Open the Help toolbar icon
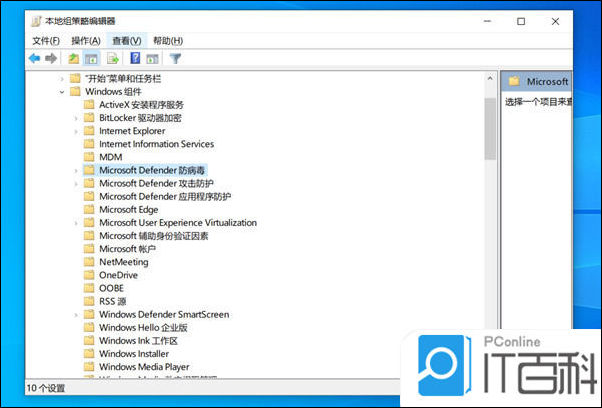Screen dimensions: 602x408 click(135, 58)
